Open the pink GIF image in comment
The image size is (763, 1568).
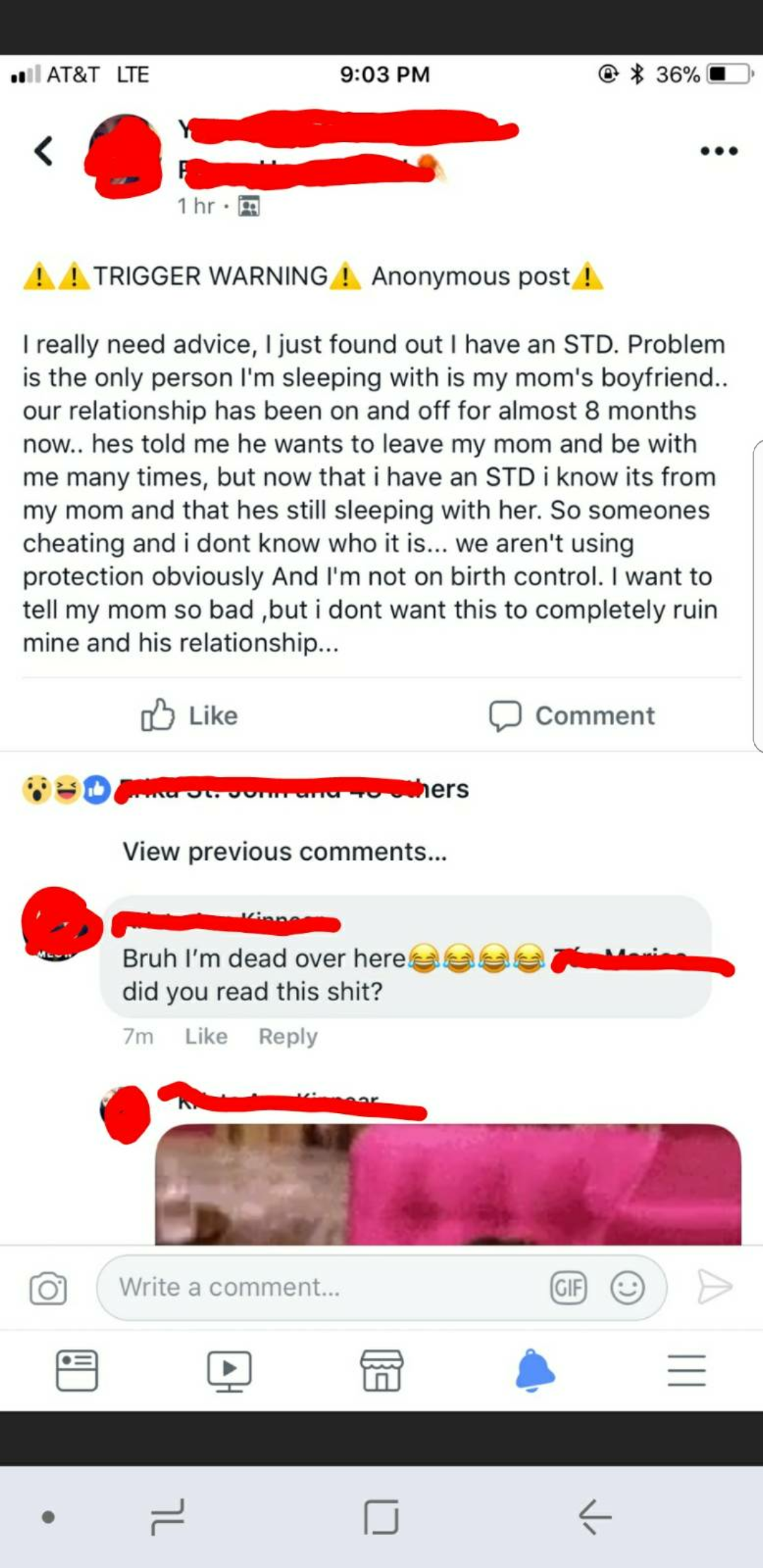tap(448, 1184)
